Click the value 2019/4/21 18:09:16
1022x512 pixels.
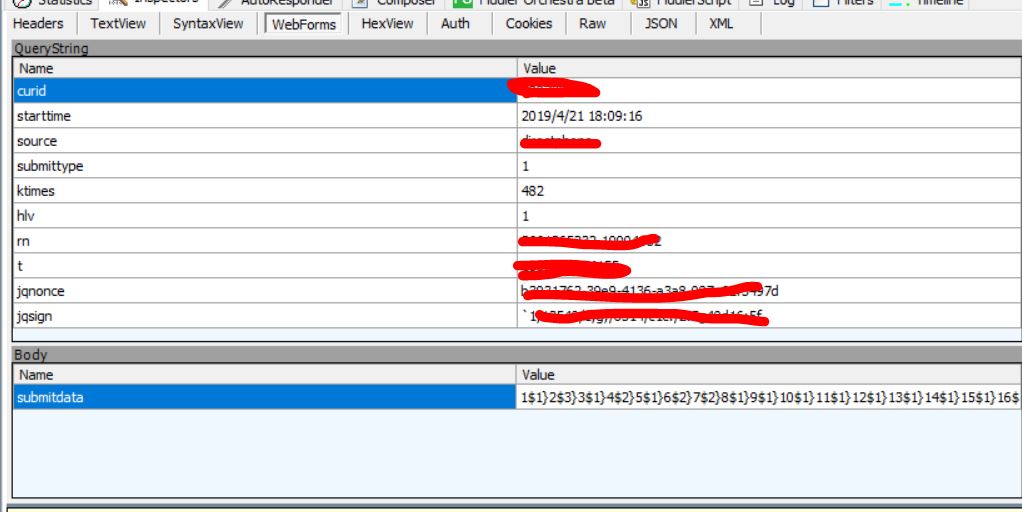click(581, 116)
